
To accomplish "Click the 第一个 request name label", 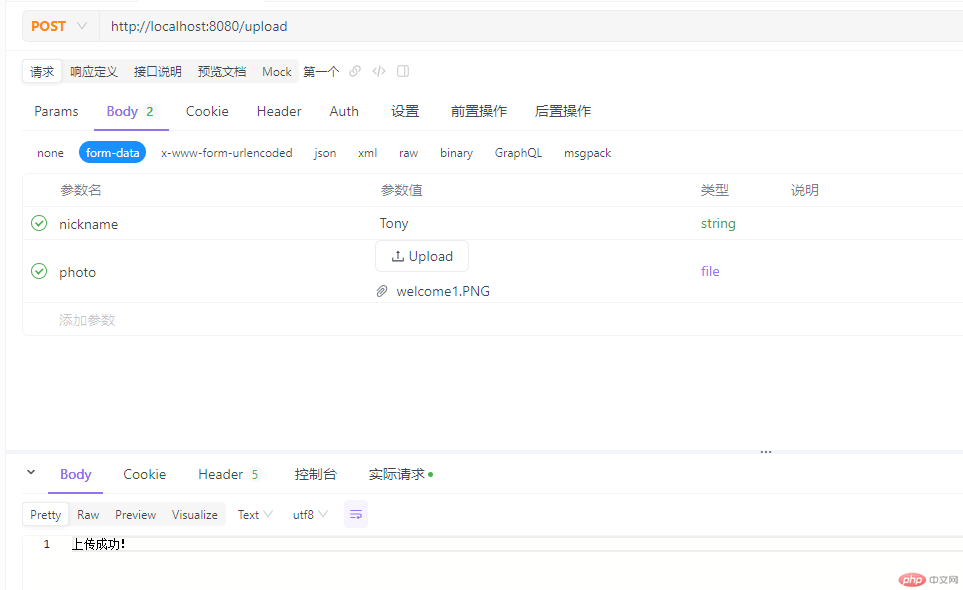I will (321, 71).
